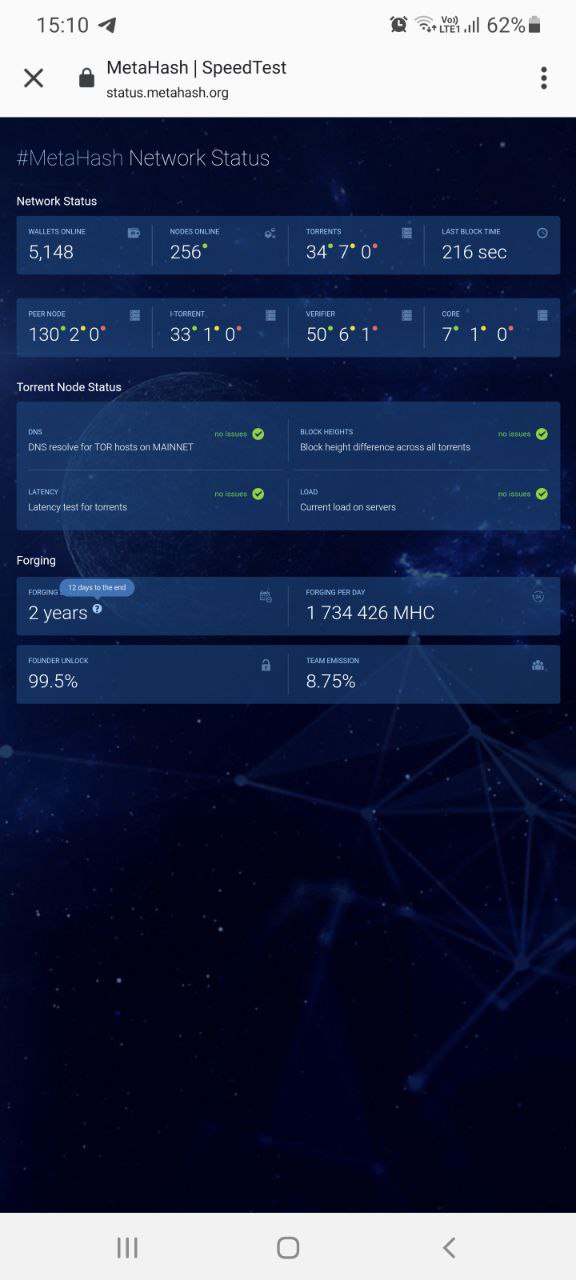The height and width of the screenshot is (1280, 576).
Task: Tap the alarm icon in status bar
Action: click(x=399, y=25)
